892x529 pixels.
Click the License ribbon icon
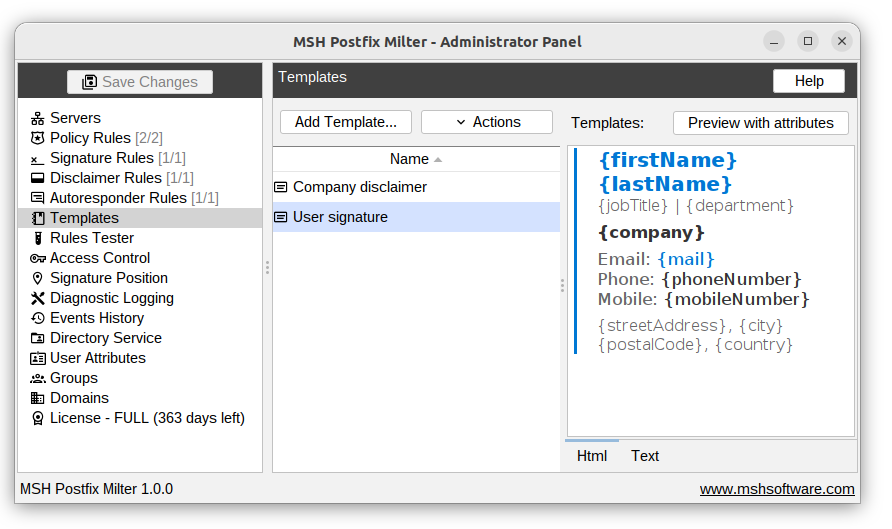pyautogui.click(x=38, y=418)
